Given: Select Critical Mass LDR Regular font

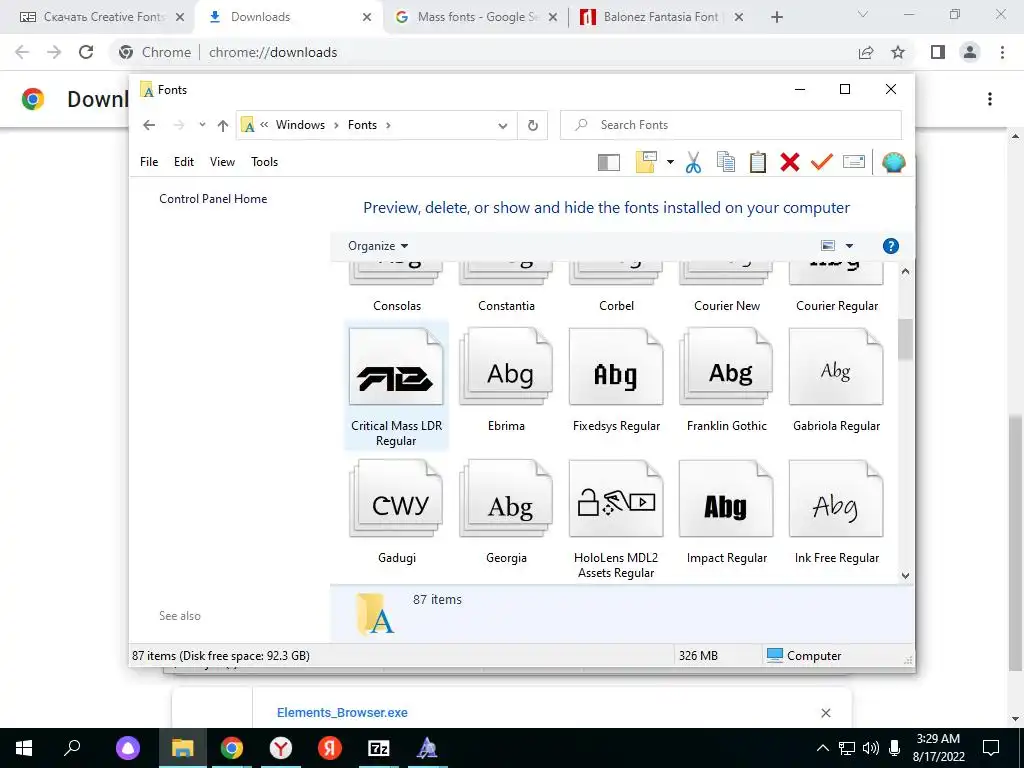Looking at the screenshot, I should click(x=396, y=387).
